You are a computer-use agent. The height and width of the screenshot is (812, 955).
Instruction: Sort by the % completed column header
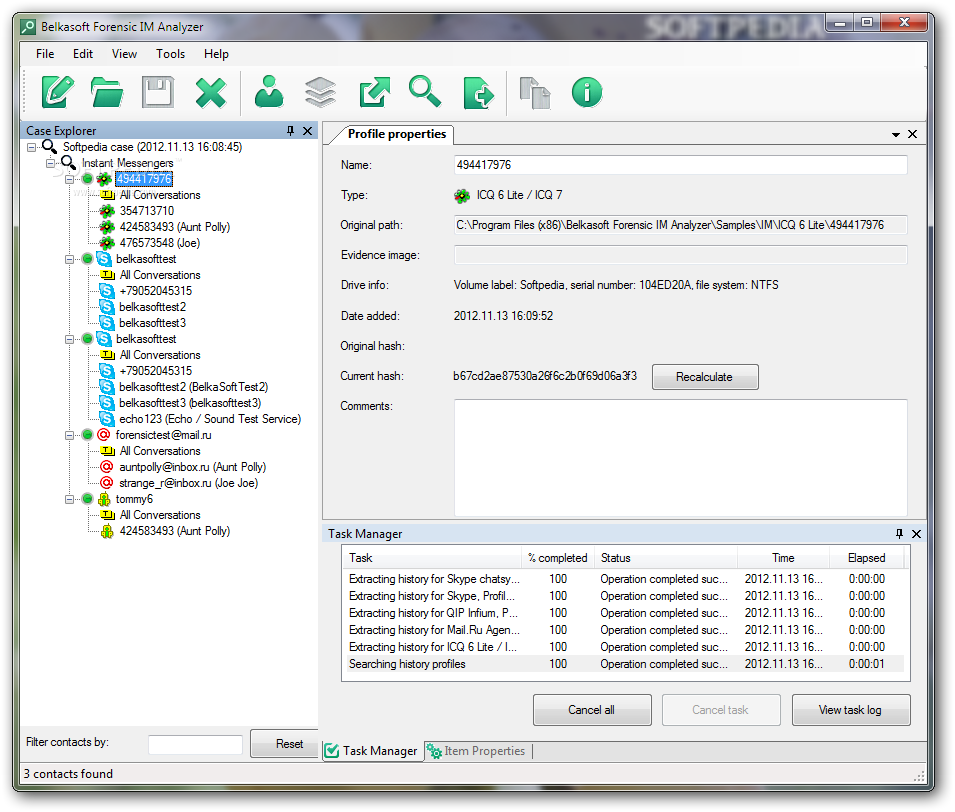click(x=557, y=558)
